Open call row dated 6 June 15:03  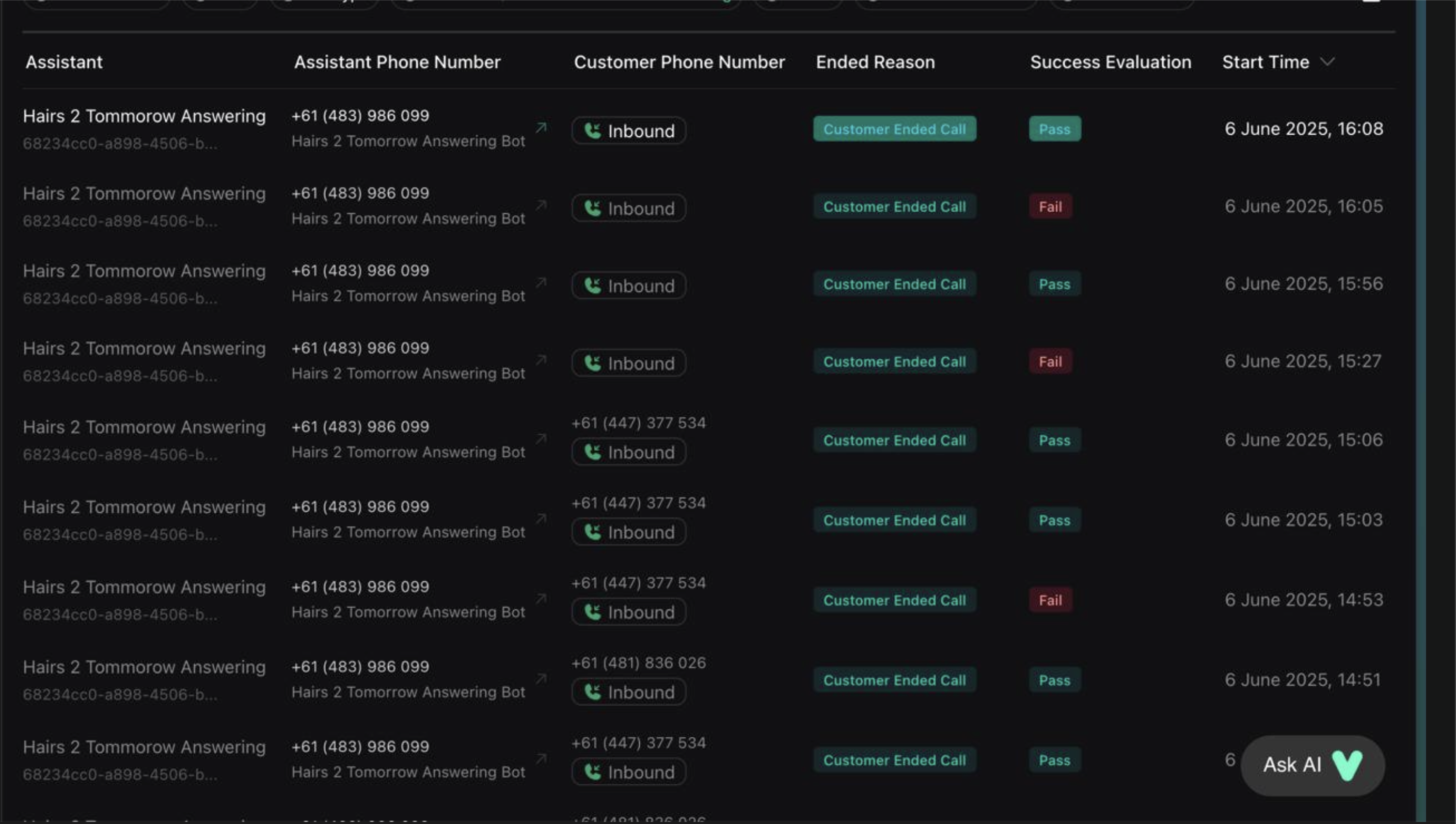[x=1303, y=519]
